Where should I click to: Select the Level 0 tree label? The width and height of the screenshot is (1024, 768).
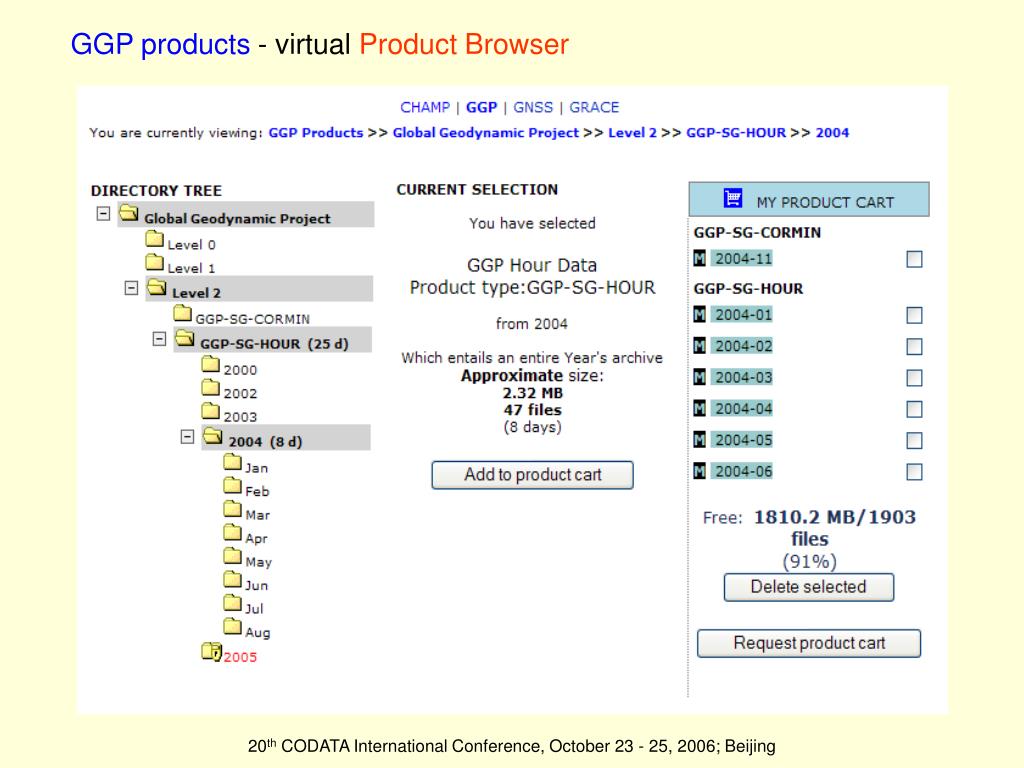(x=191, y=245)
